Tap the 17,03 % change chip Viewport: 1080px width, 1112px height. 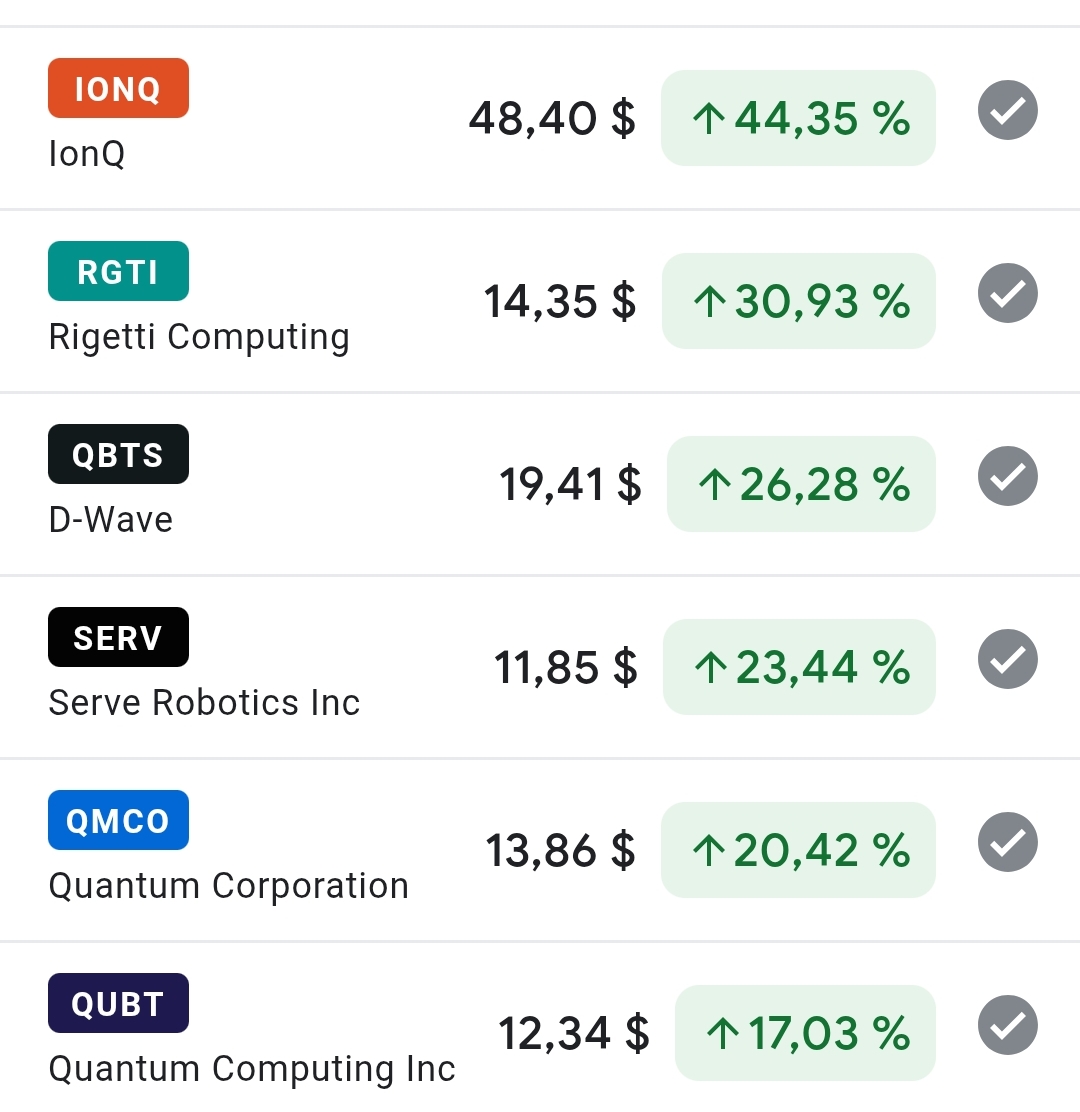[x=805, y=1033]
